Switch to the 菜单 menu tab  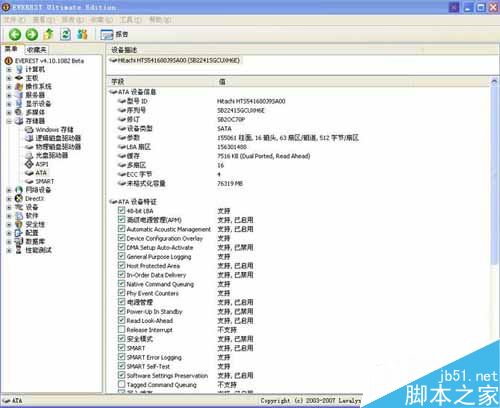click(x=11, y=49)
